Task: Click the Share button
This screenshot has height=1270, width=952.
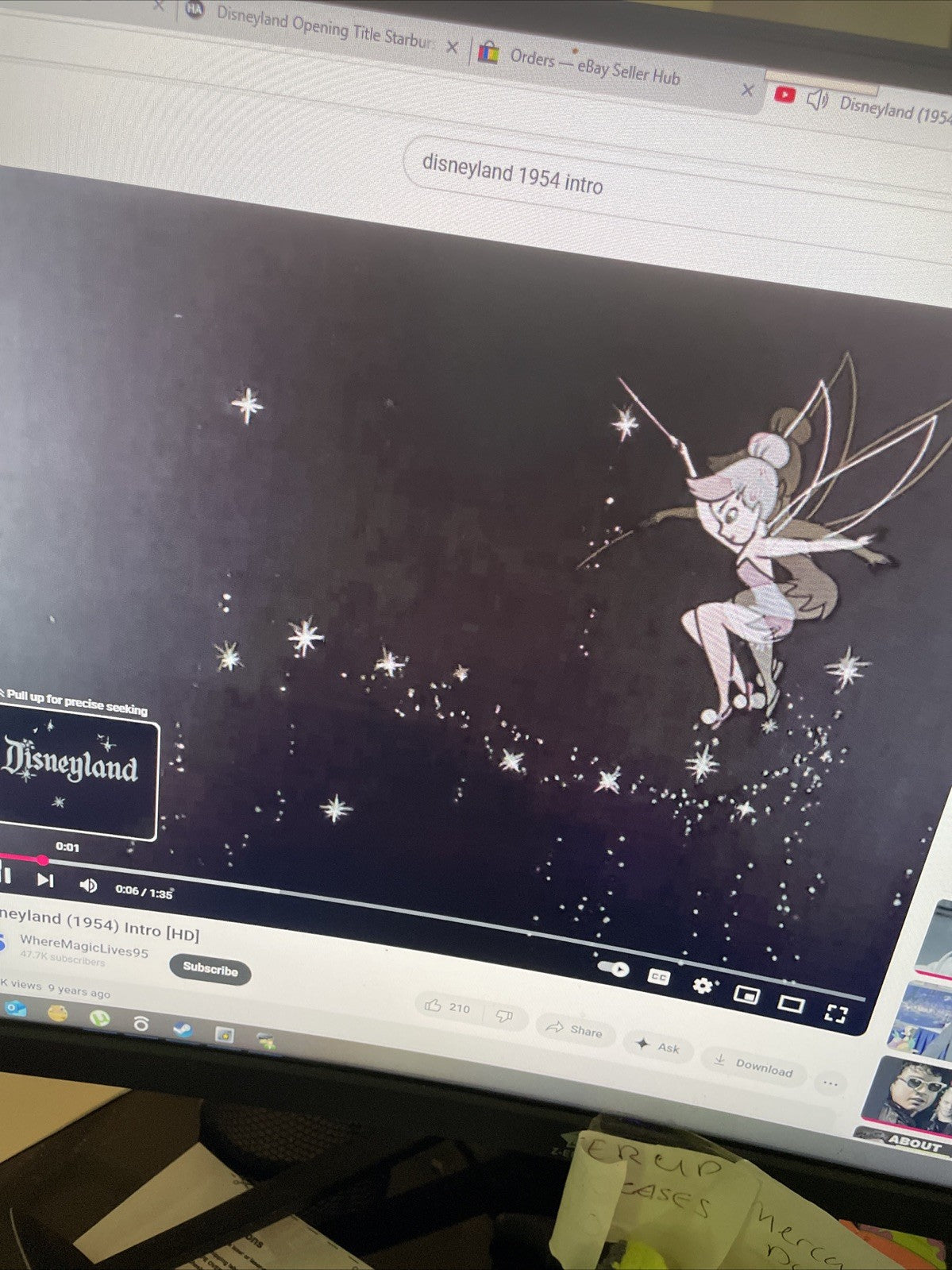Action: (574, 1029)
